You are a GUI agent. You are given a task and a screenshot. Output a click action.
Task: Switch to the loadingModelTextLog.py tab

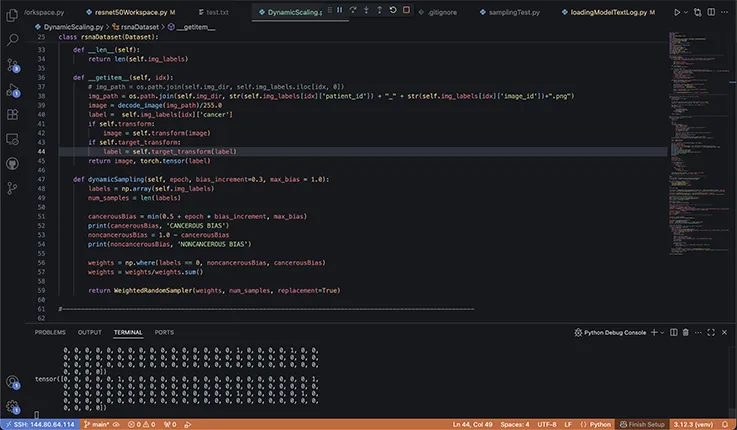609,12
